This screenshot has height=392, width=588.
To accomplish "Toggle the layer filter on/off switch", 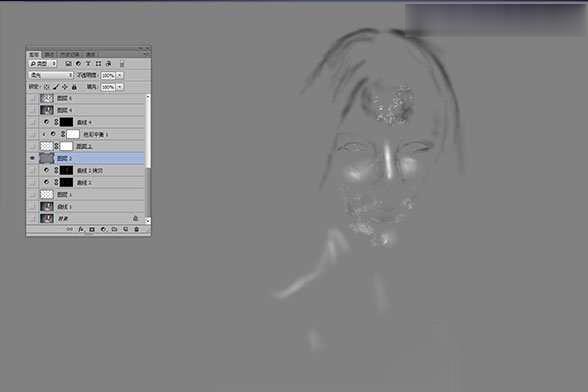I will click(x=122, y=64).
